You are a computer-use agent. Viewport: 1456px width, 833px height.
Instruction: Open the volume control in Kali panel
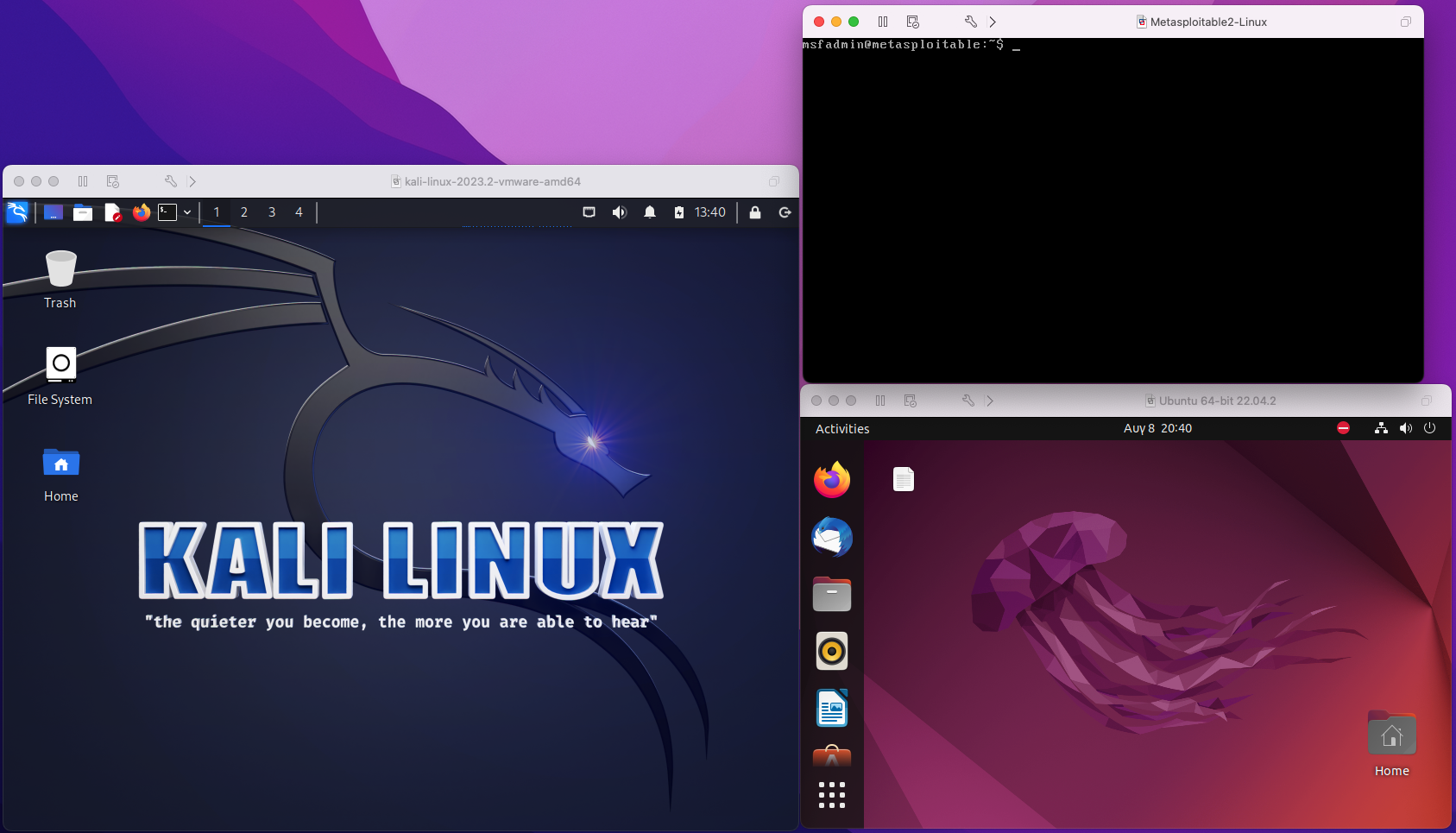pyautogui.click(x=620, y=212)
